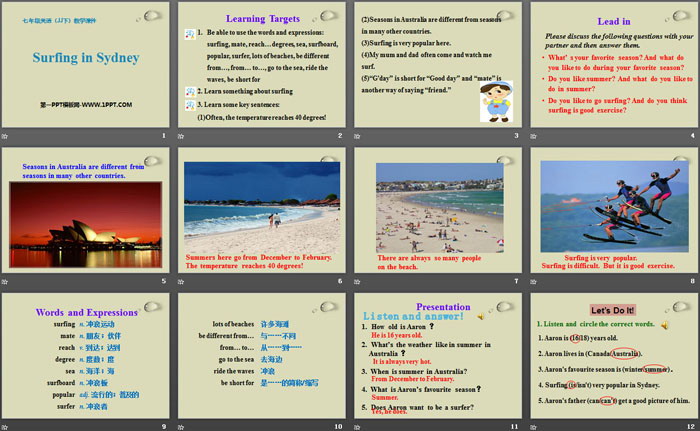Click the speaker audio icon on Presentation slide

pos(483,316)
